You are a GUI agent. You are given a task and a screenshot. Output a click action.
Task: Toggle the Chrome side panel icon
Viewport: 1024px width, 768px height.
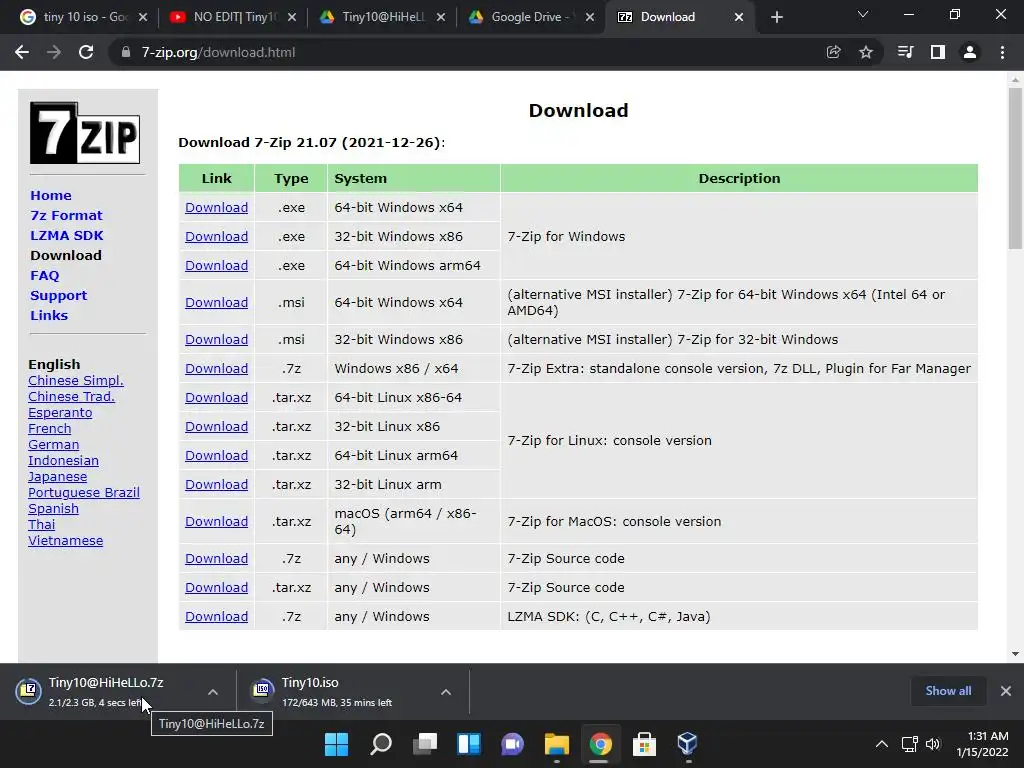938,52
